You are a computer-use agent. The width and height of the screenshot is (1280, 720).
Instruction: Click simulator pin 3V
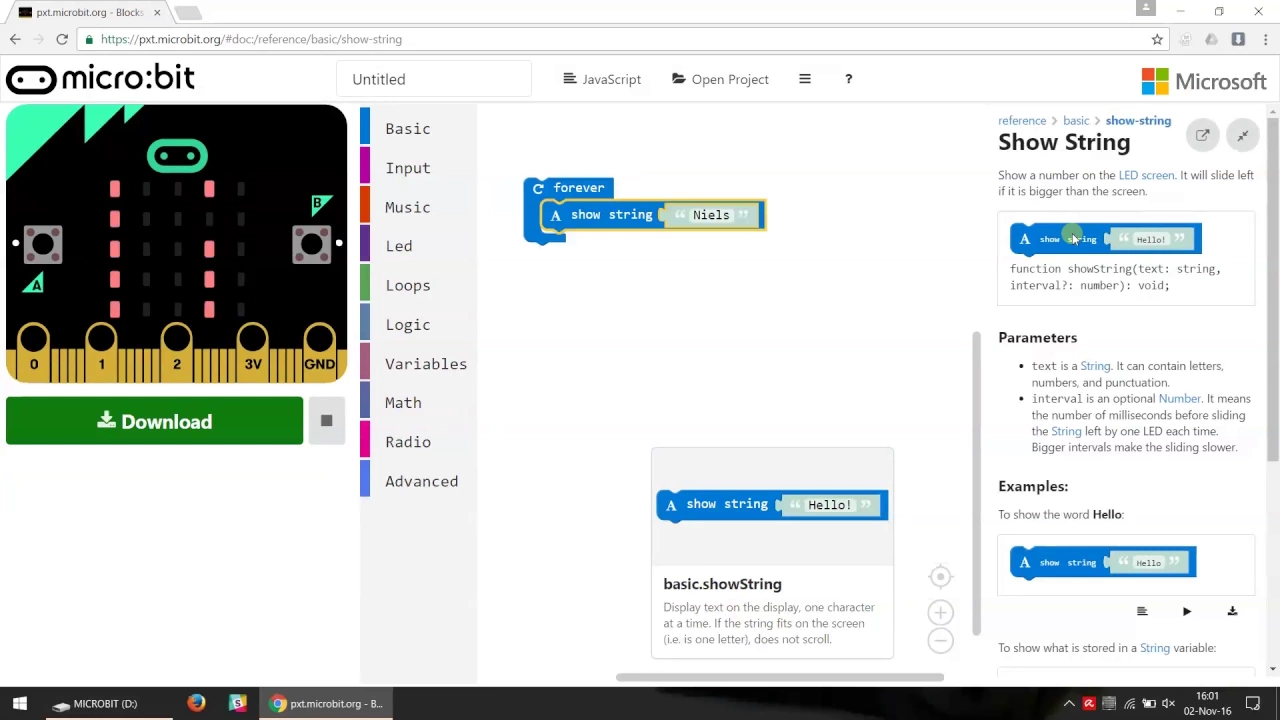coord(253,352)
